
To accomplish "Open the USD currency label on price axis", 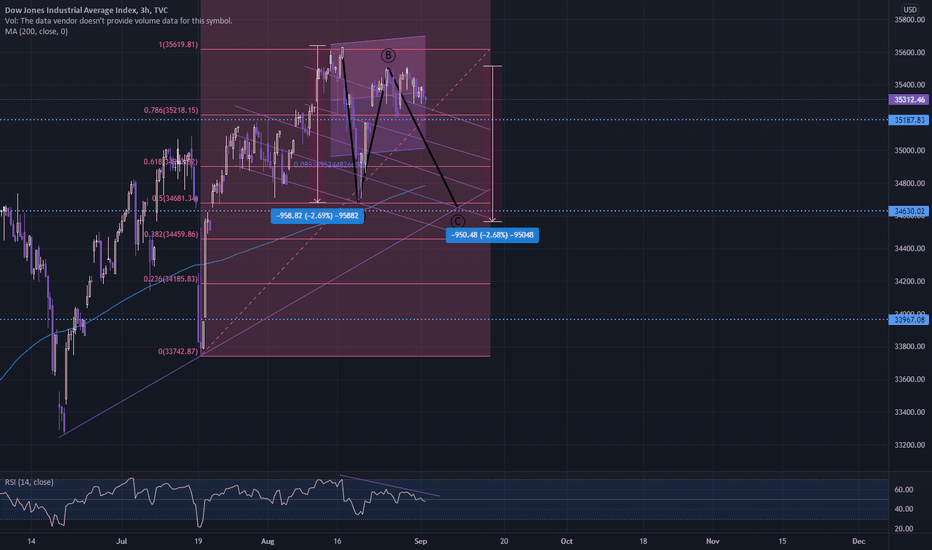I will 910,10.
